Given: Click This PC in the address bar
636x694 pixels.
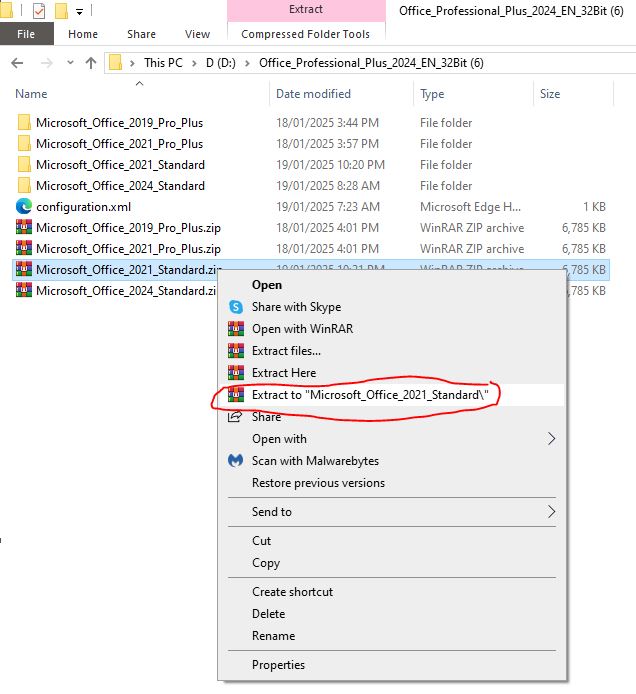Looking at the screenshot, I should pyautogui.click(x=163, y=63).
